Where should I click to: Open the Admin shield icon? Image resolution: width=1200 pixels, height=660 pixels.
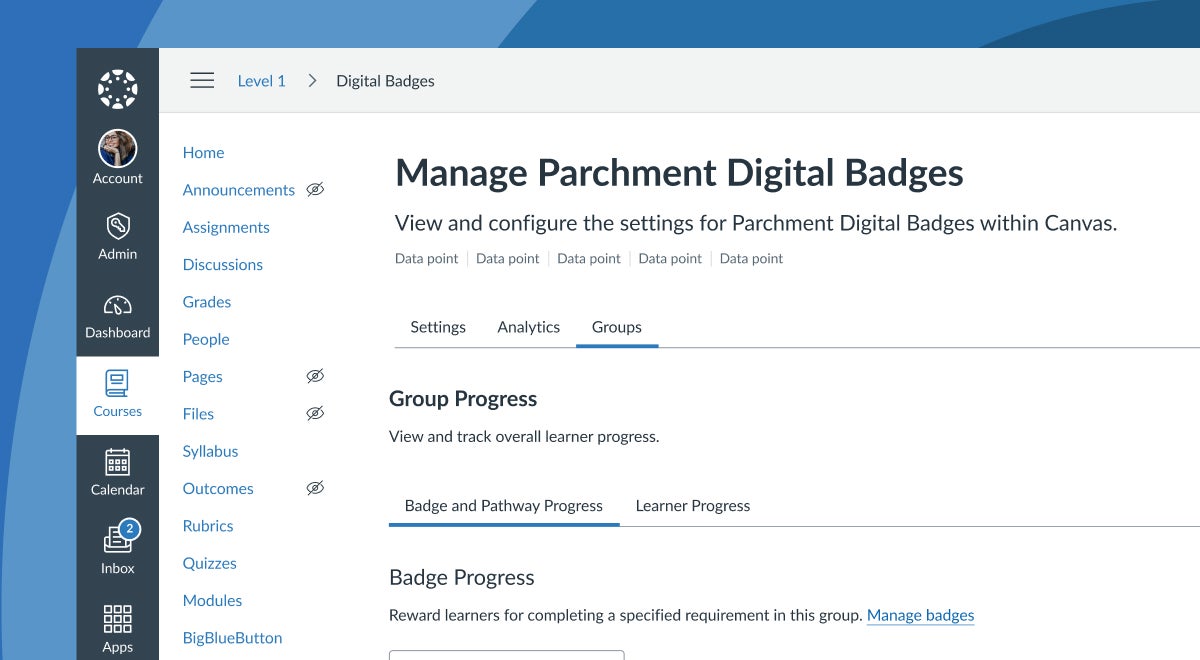click(117, 226)
